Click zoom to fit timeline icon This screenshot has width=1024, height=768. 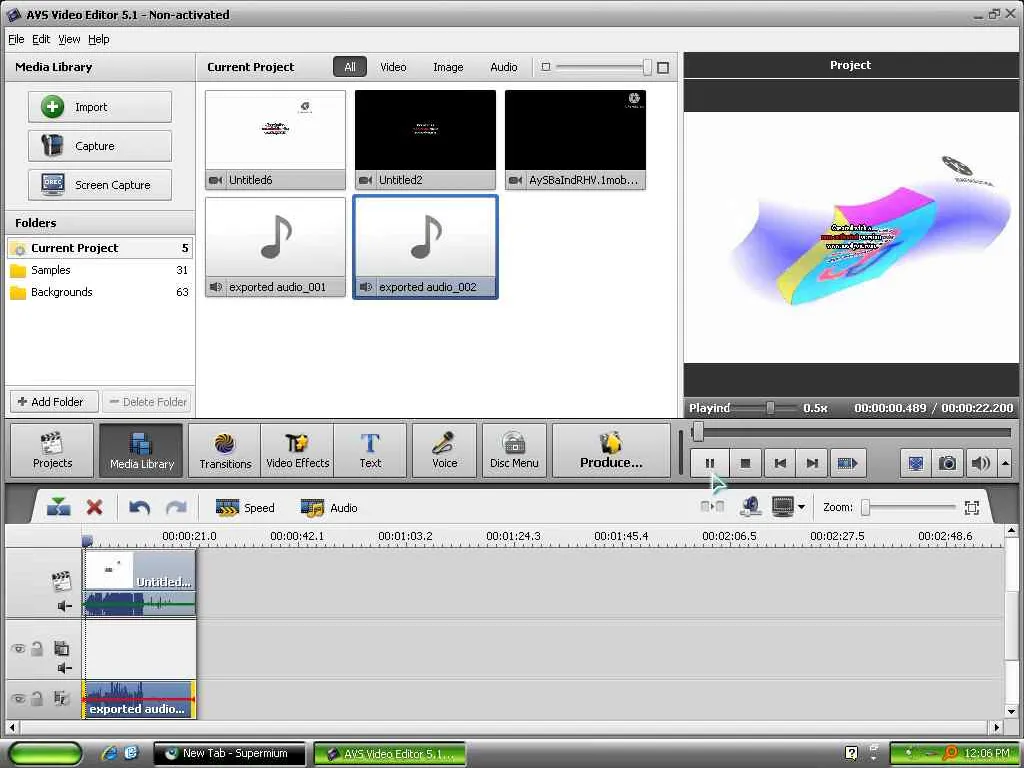(x=972, y=507)
